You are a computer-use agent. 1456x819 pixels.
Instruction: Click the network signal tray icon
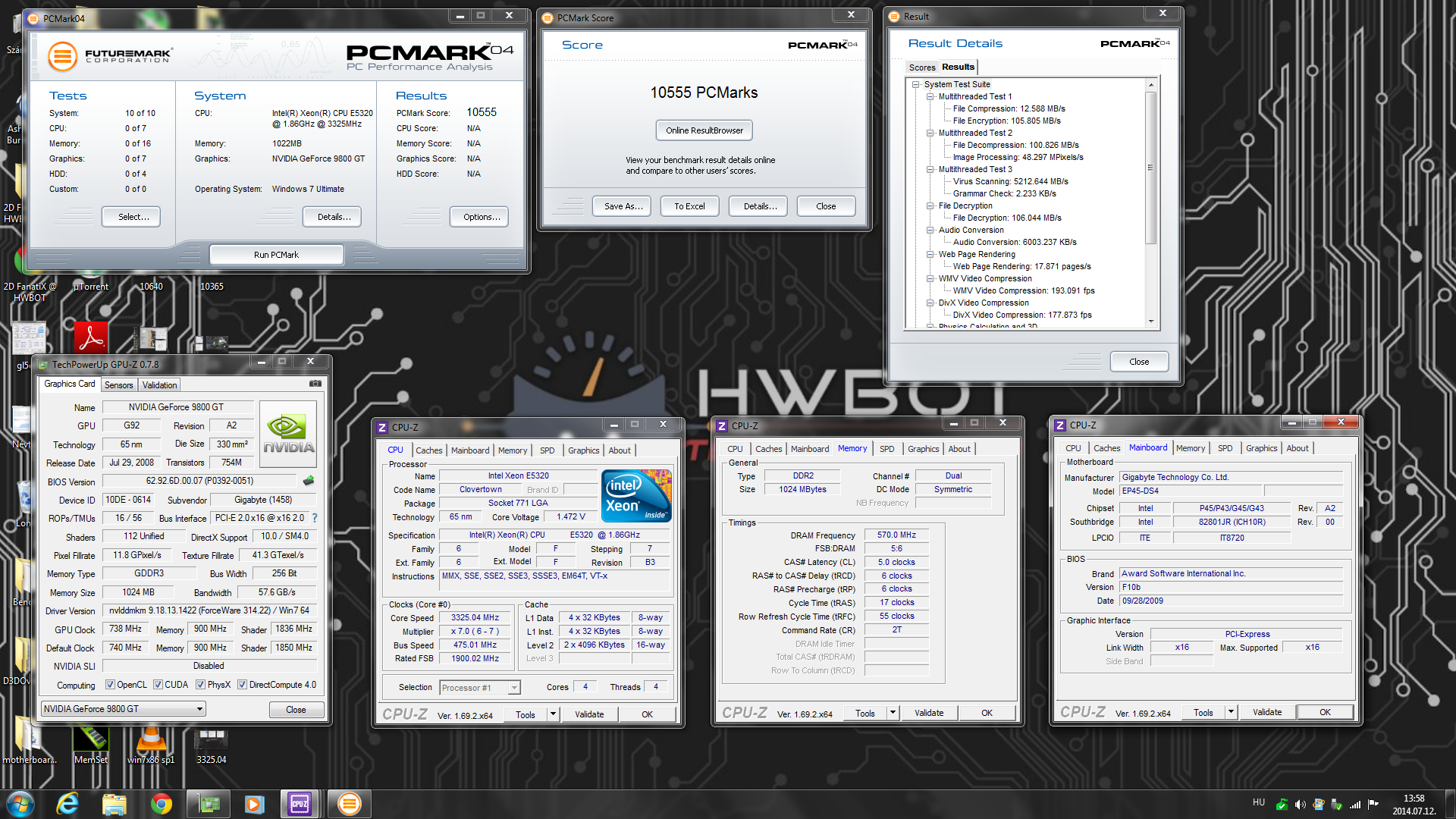point(1354,804)
